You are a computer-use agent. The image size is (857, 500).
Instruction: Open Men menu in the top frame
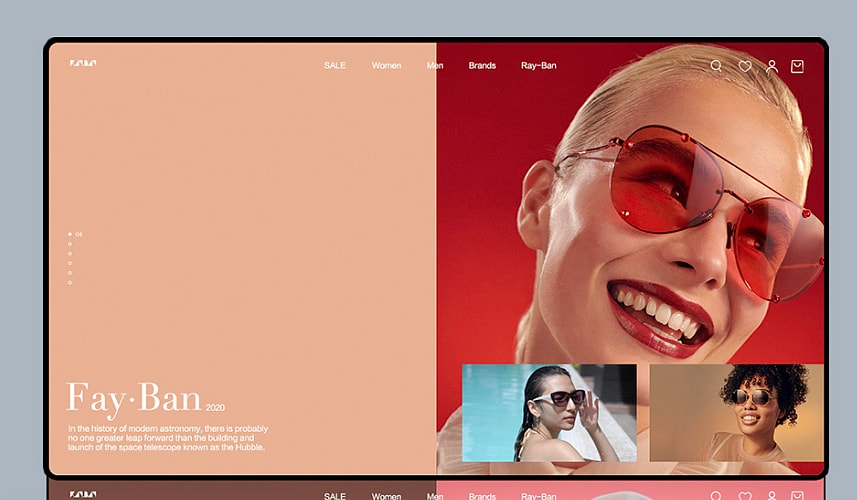[x=435, y=66]
